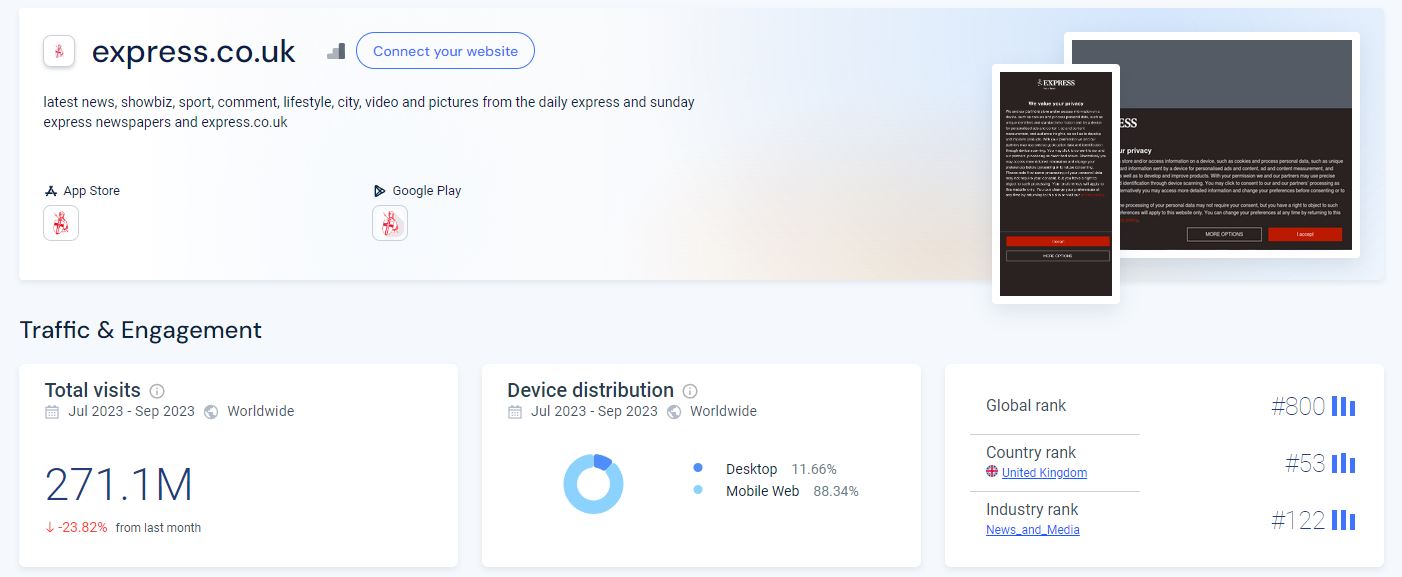The image size is (1402, 577).
Task: Click bars icon next to Global rank #800
Action: 1343,406
